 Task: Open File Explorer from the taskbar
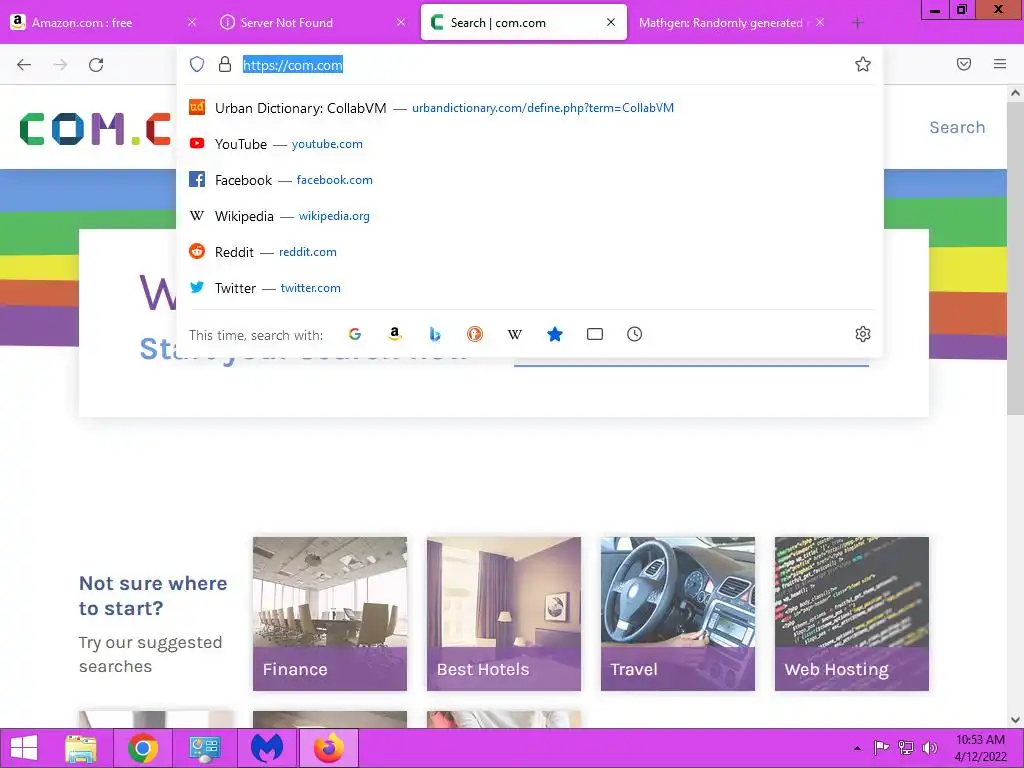click(x=81, y=748)
